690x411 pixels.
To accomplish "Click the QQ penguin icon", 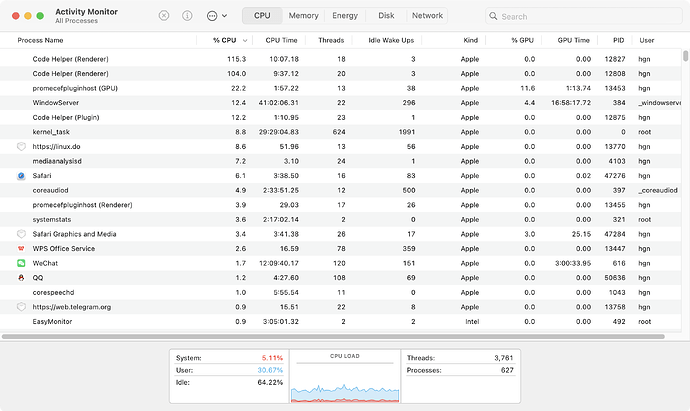I will click(x=21, y=278).
